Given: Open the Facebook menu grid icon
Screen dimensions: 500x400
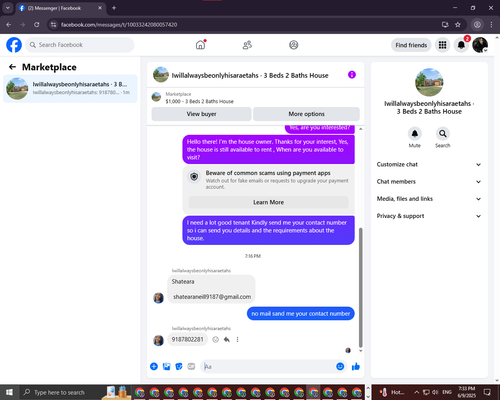Looking at the screenshot, I should 442,45.
